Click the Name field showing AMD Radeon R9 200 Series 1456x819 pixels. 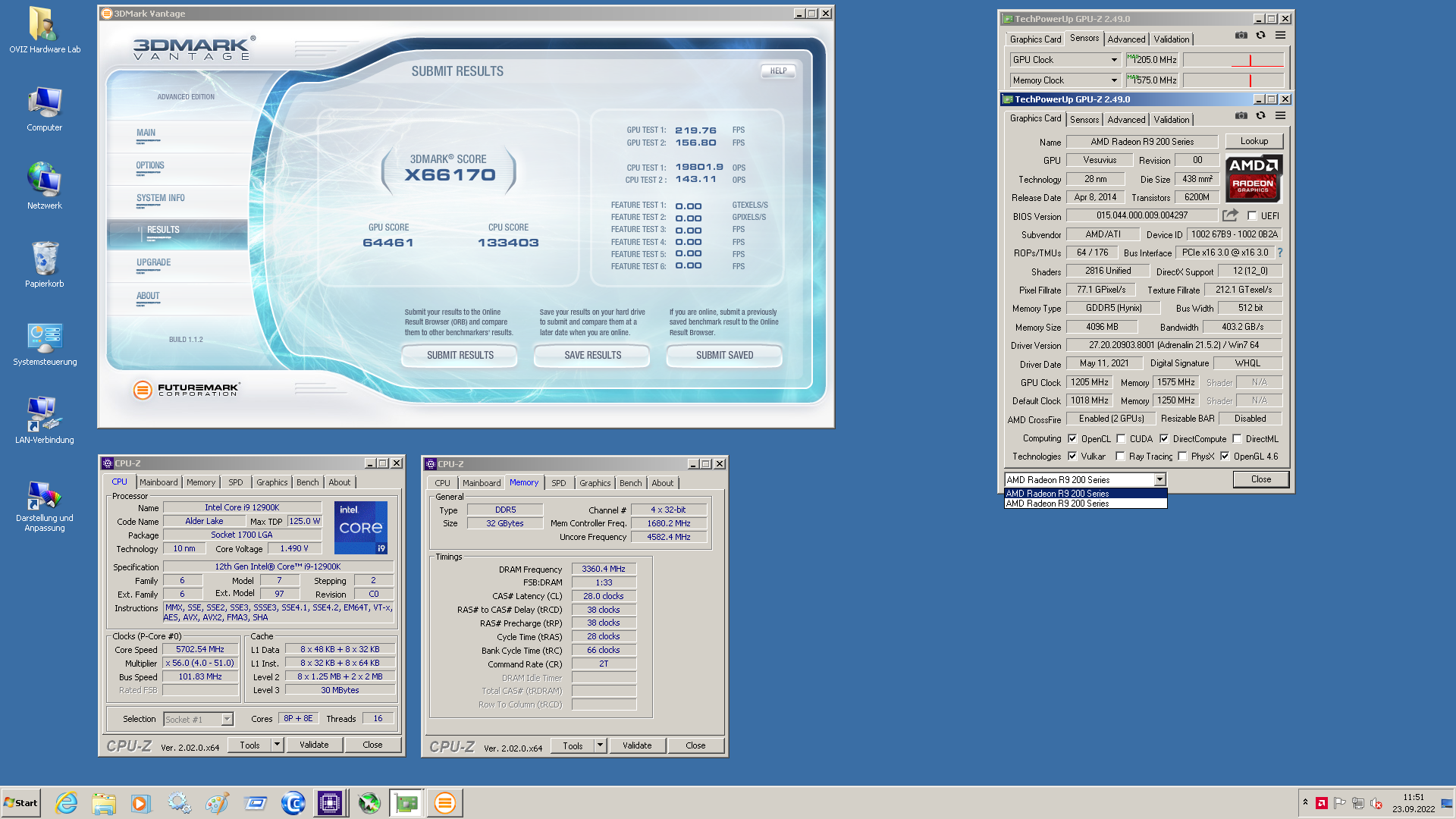[x=1142, y=142]
